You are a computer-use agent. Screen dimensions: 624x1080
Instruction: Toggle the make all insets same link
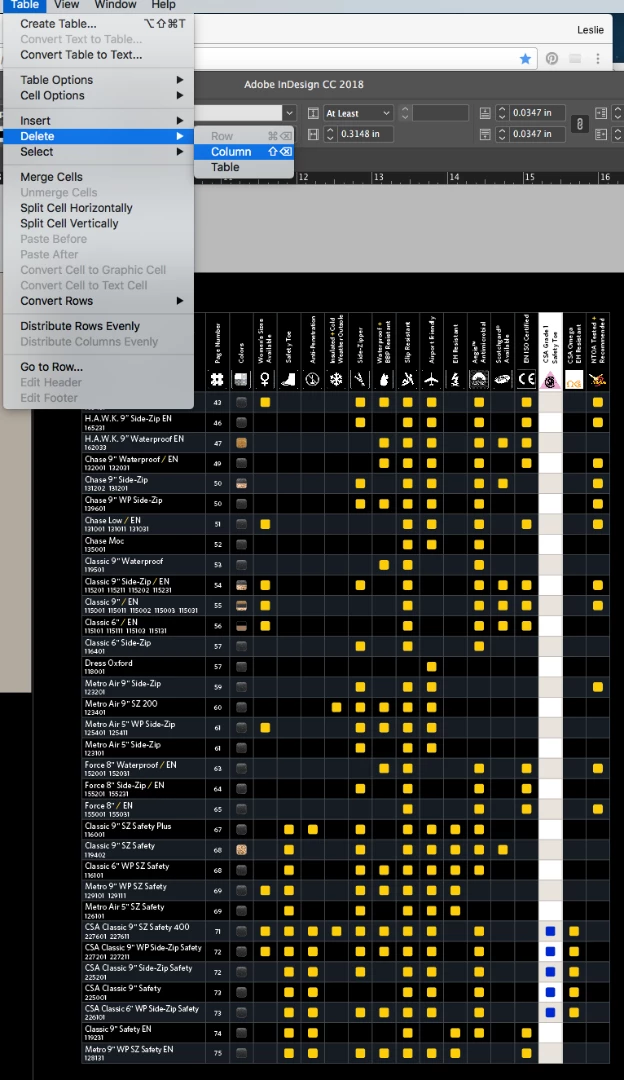click(580, 124)
